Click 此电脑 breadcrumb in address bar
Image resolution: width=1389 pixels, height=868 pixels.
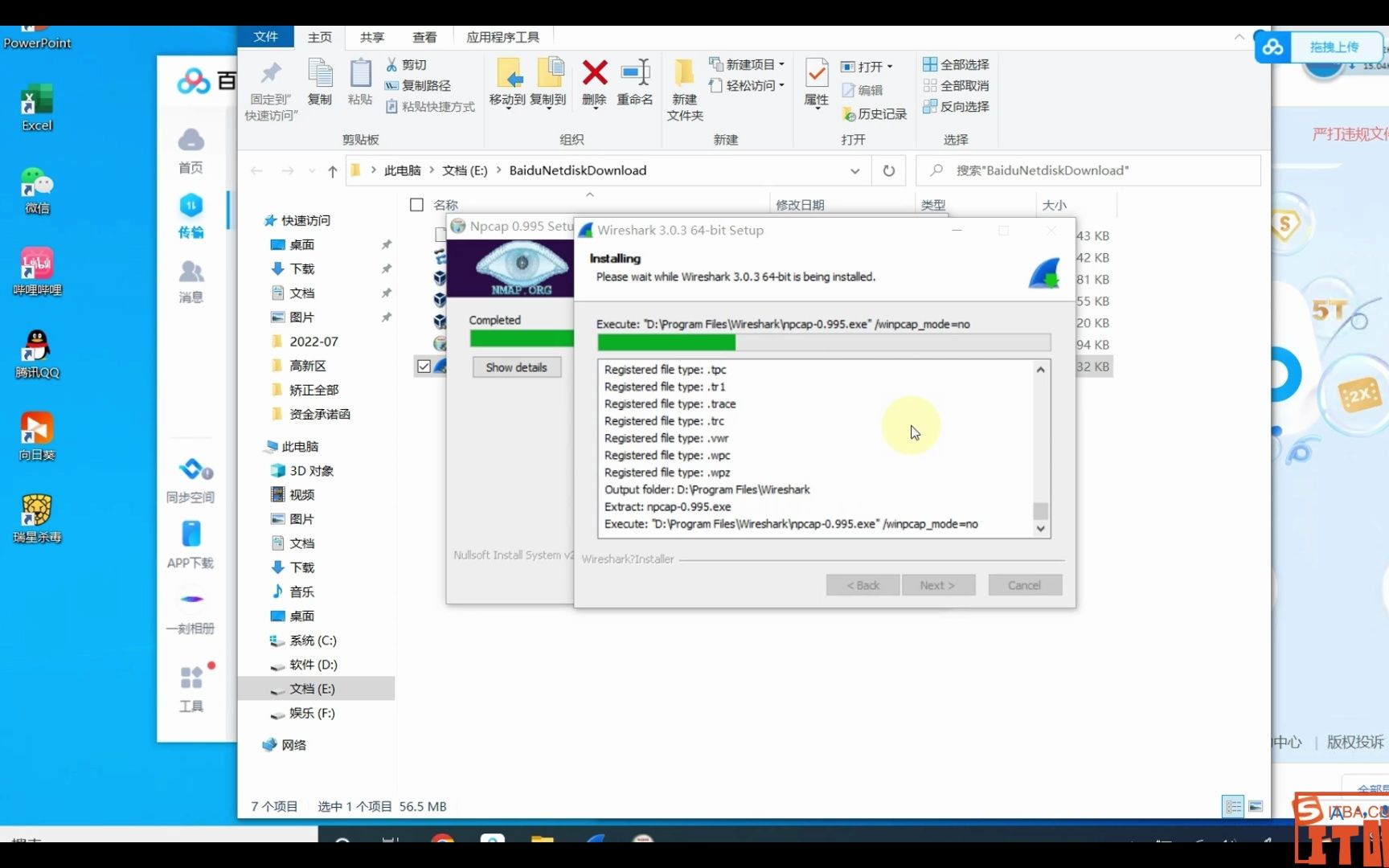click(402, 170)
